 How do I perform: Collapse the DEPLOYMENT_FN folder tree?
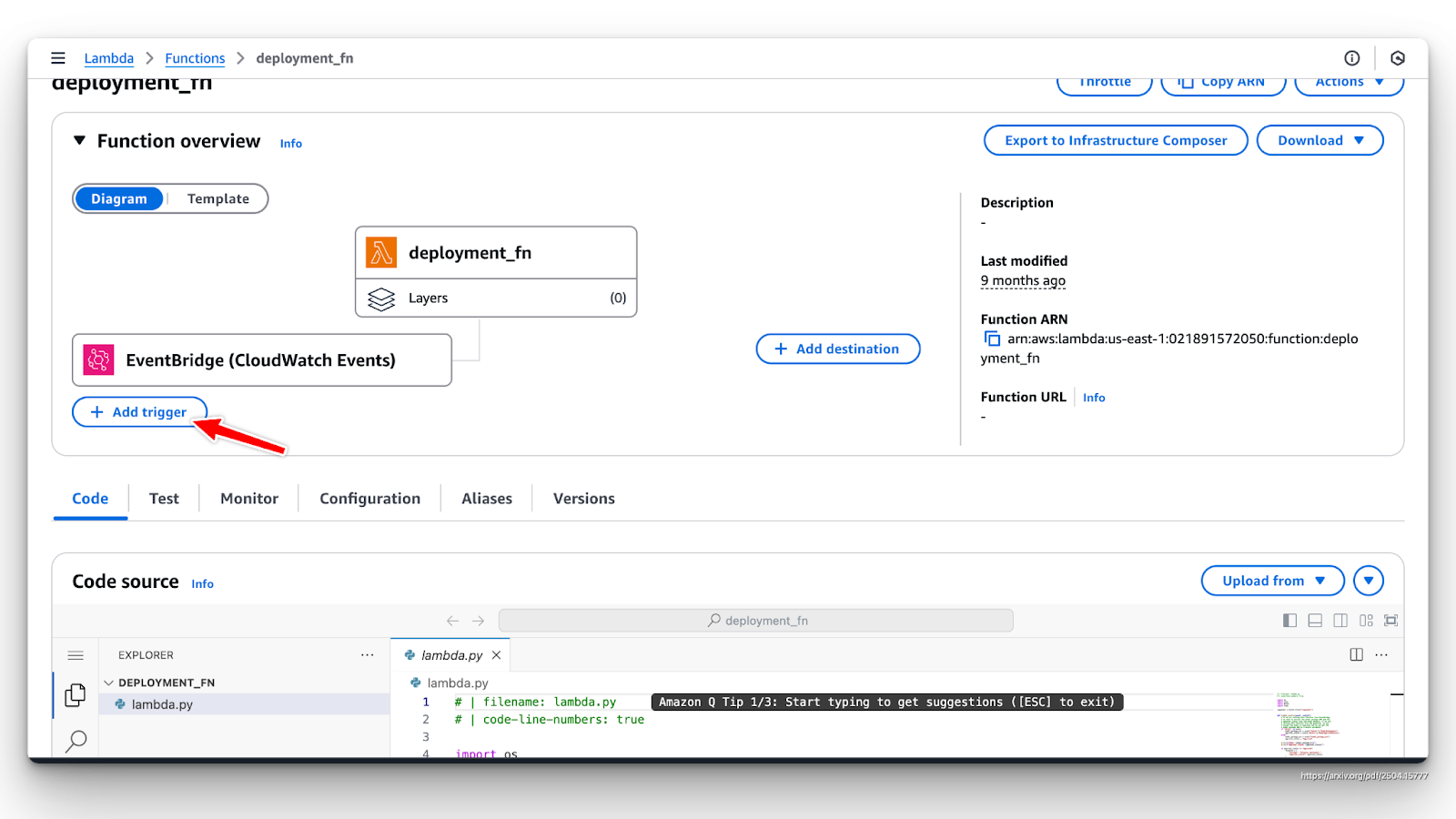coord(109,682)
